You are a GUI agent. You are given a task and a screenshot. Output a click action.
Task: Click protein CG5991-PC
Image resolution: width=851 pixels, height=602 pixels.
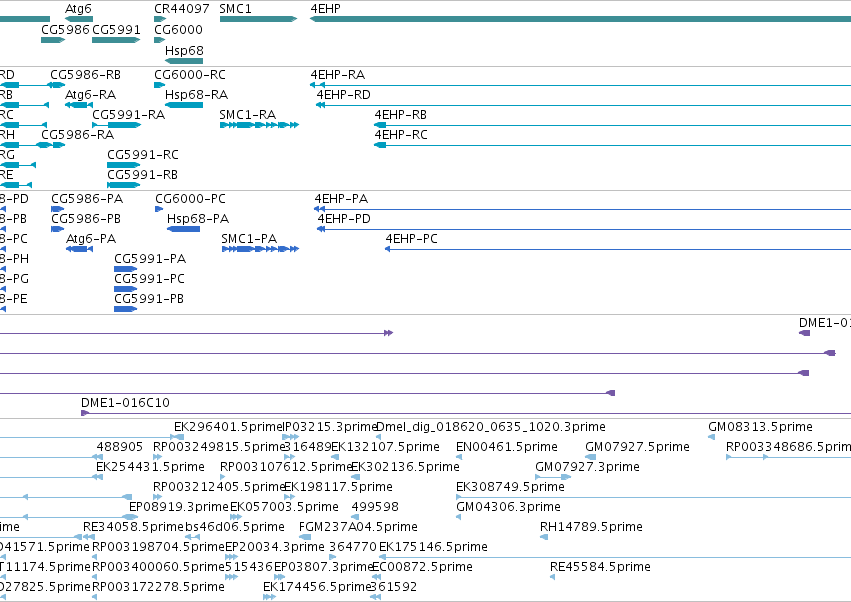[149, 279]
